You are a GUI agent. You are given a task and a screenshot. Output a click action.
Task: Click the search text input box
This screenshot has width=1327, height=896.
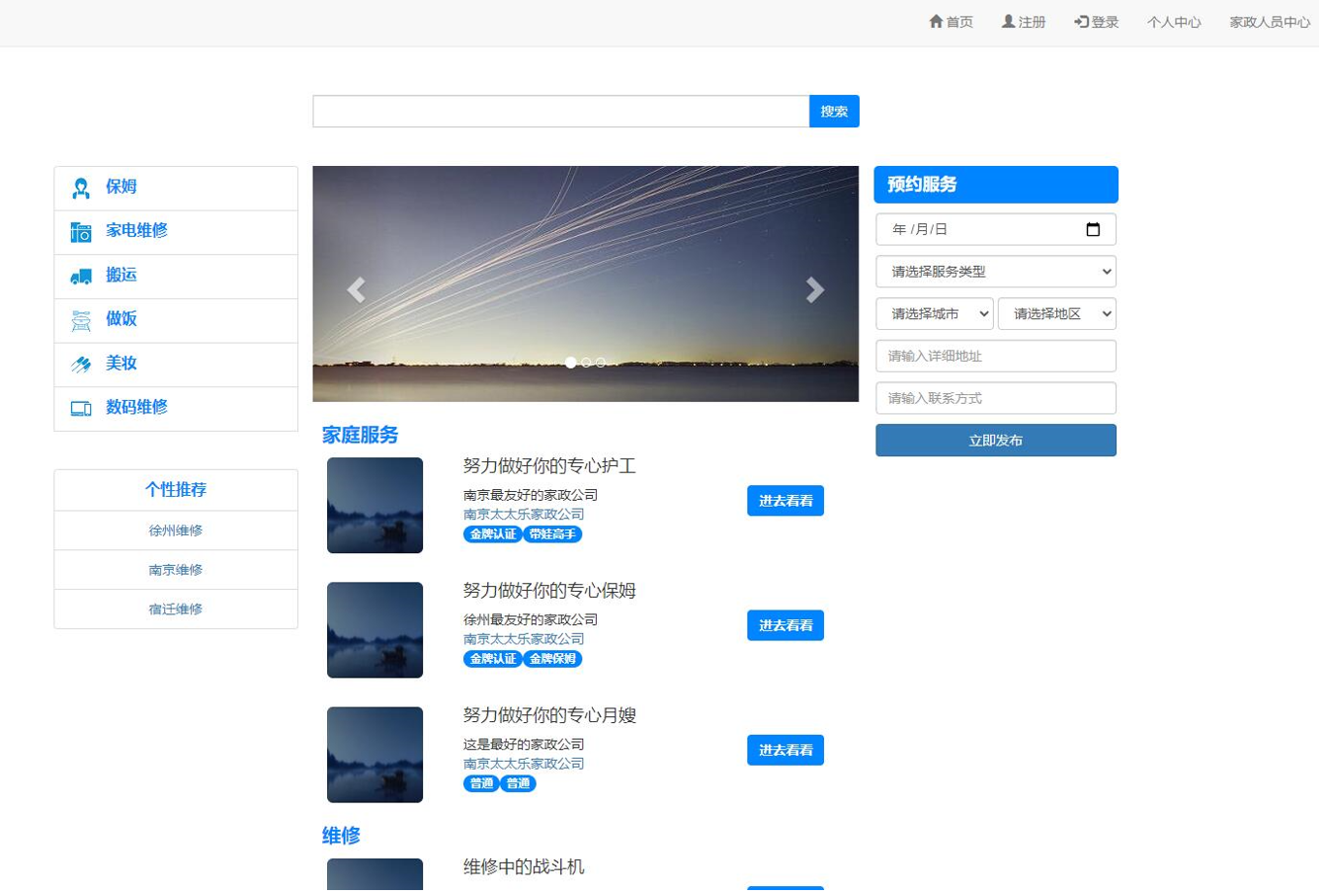coord(564,112)
